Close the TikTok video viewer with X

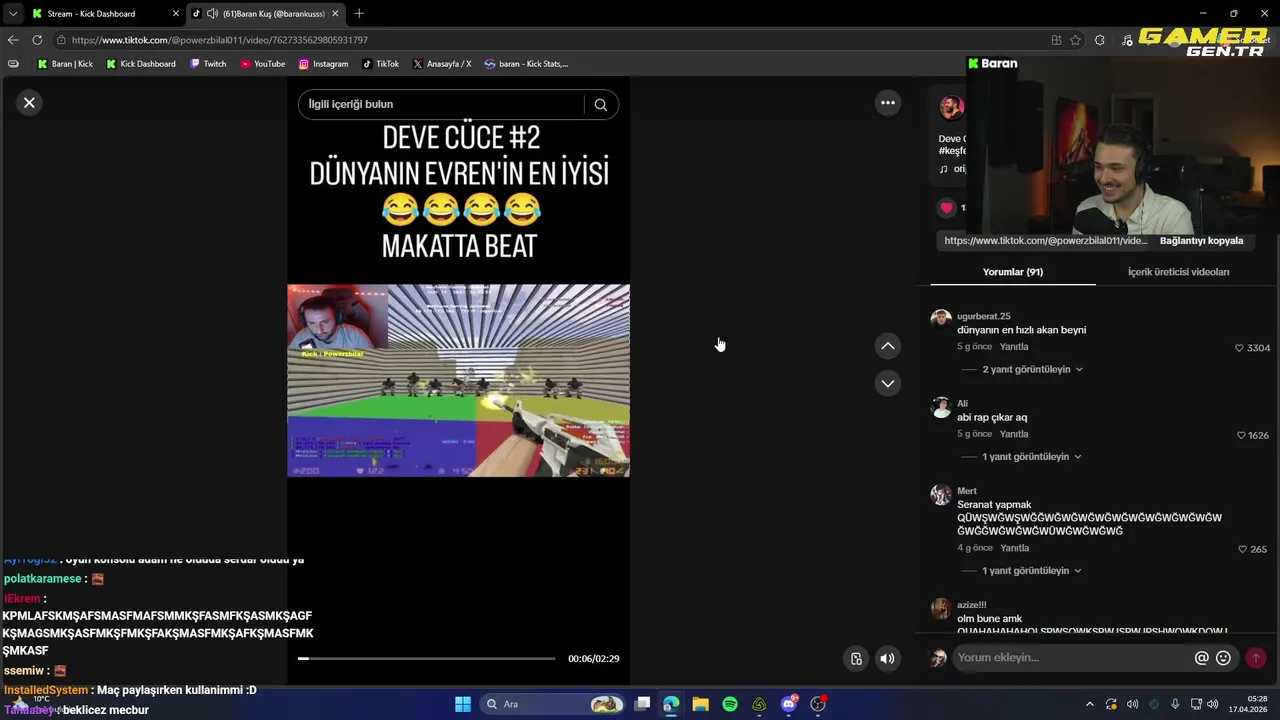tap(29, 103)
